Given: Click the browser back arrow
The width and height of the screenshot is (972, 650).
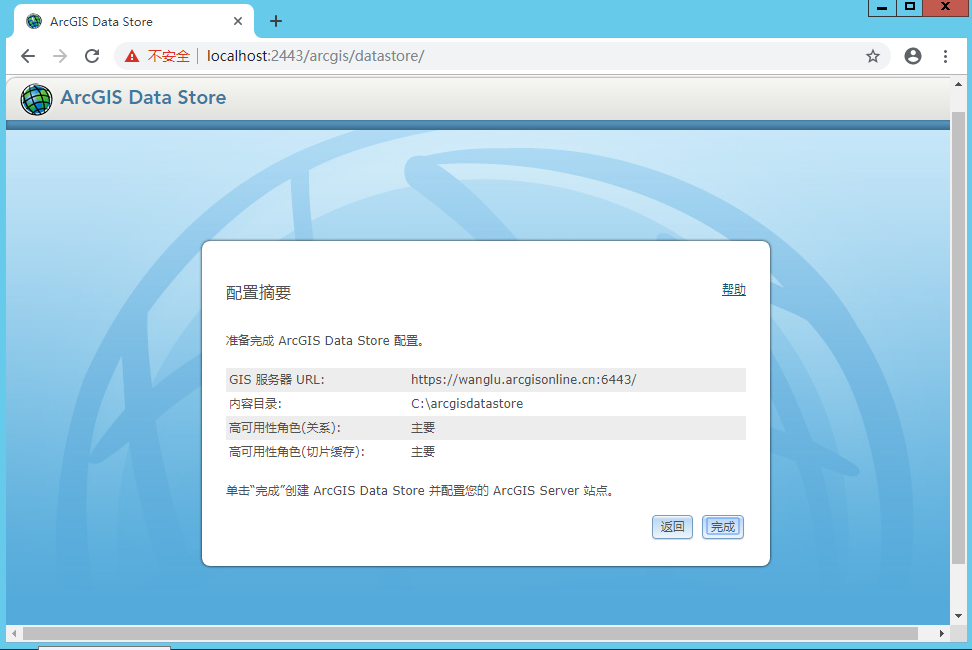Looking at the screenshot, I should 28,56.
